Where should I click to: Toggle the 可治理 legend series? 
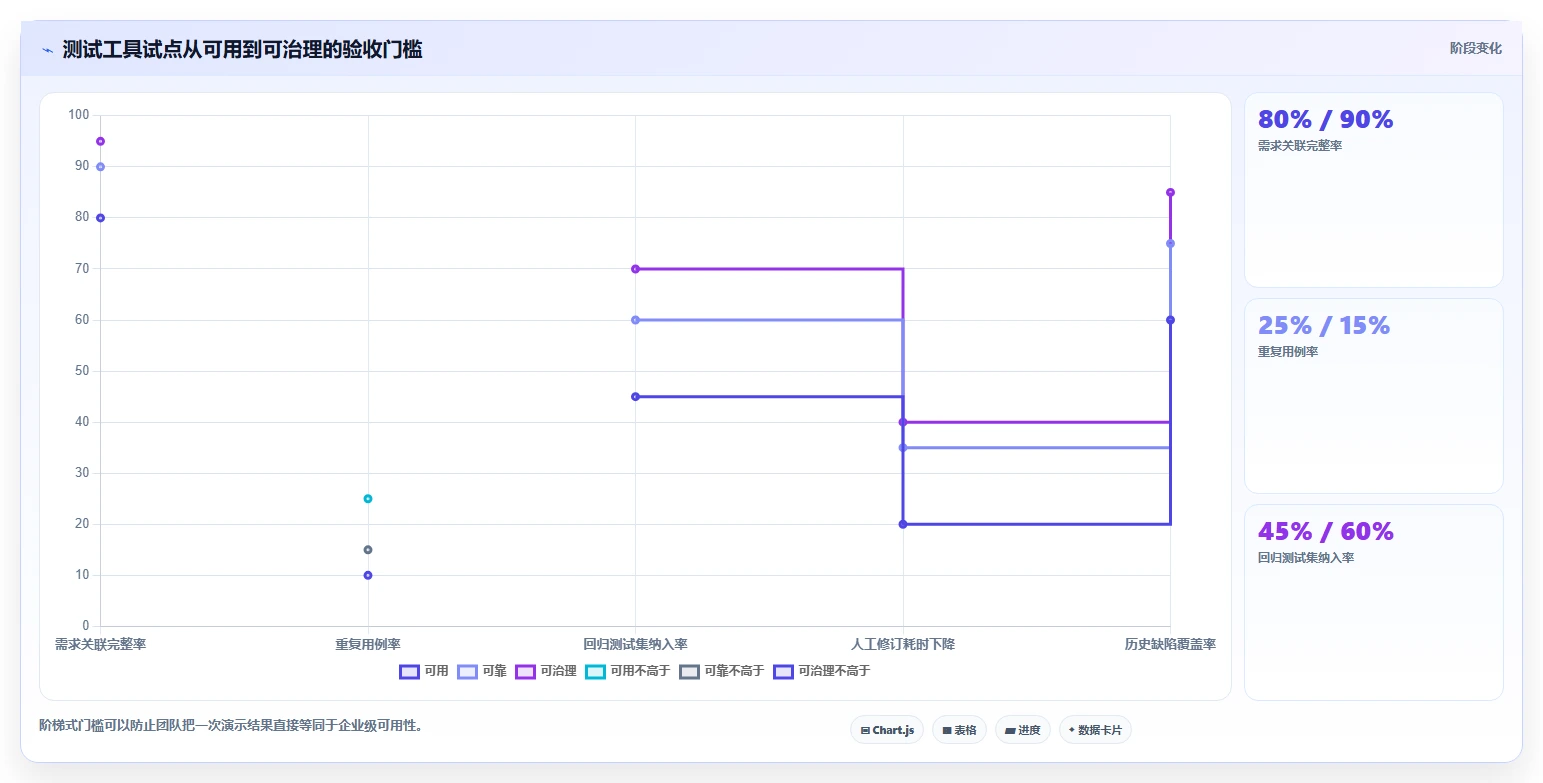[x=546, y=671]
